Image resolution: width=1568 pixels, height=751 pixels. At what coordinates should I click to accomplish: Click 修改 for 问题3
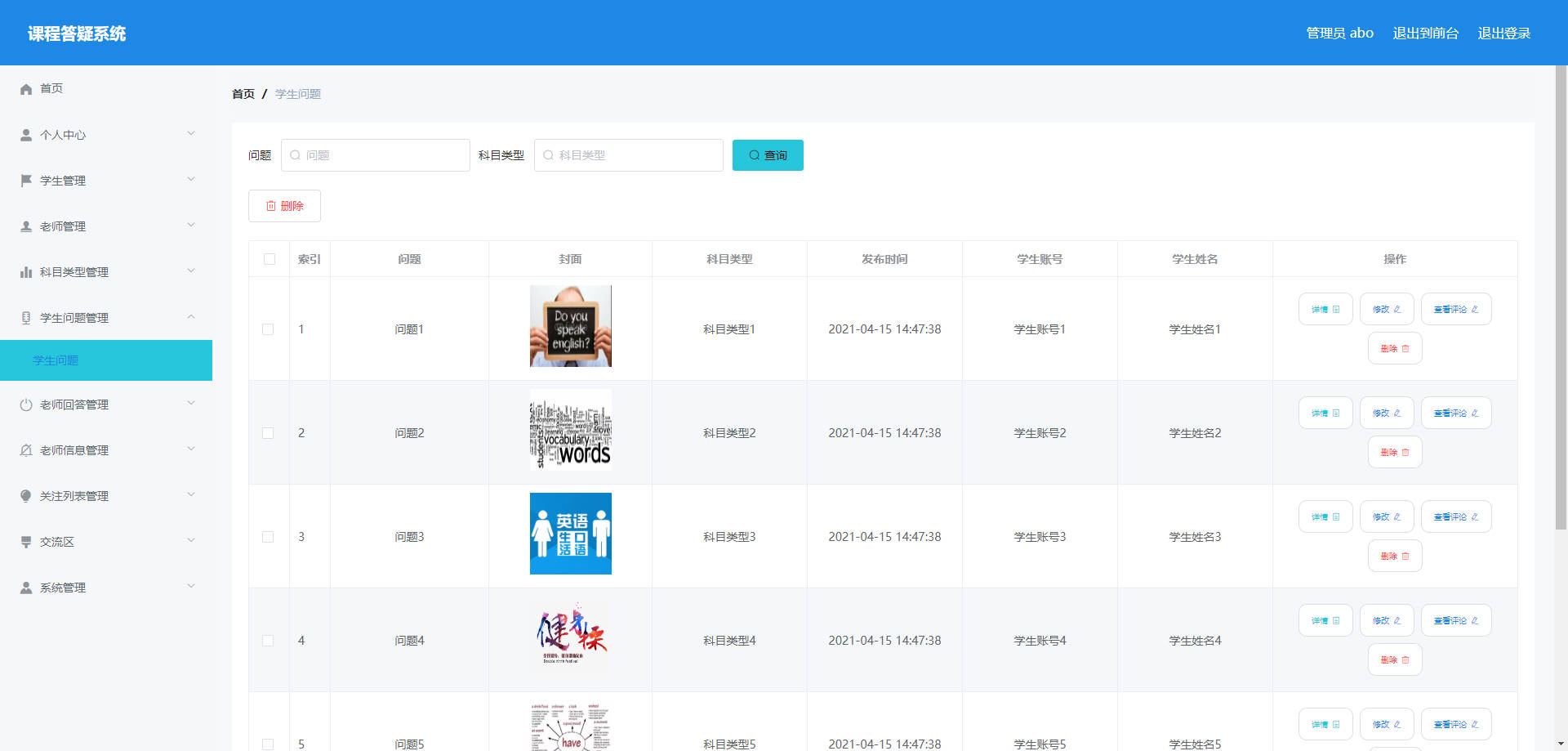(1387, 516)
